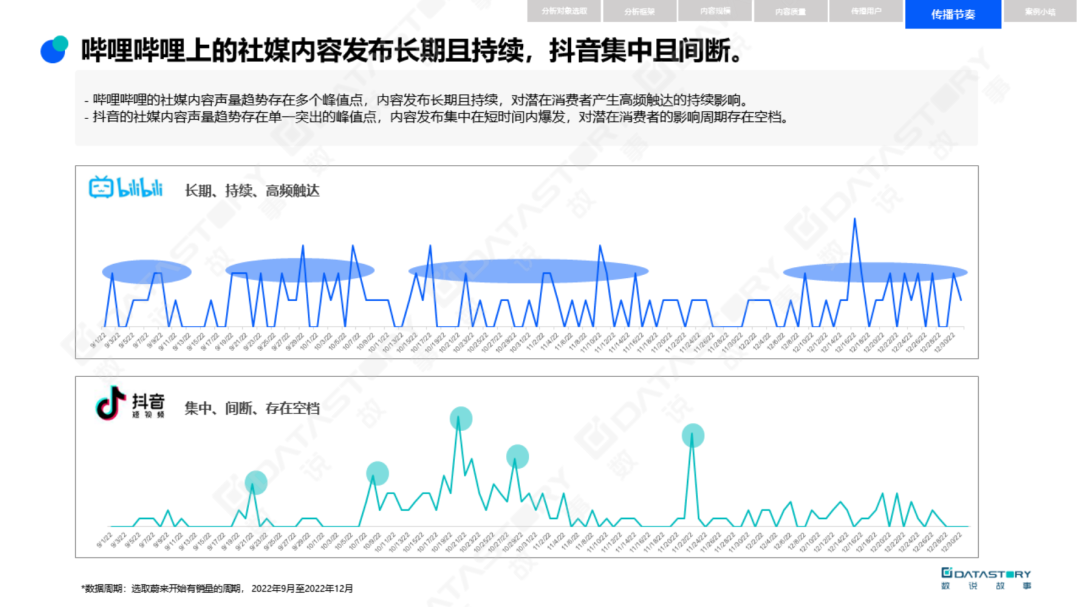
Task: Select the tallest teal peak marker on the Douyin chart
Action: (461, 418)
